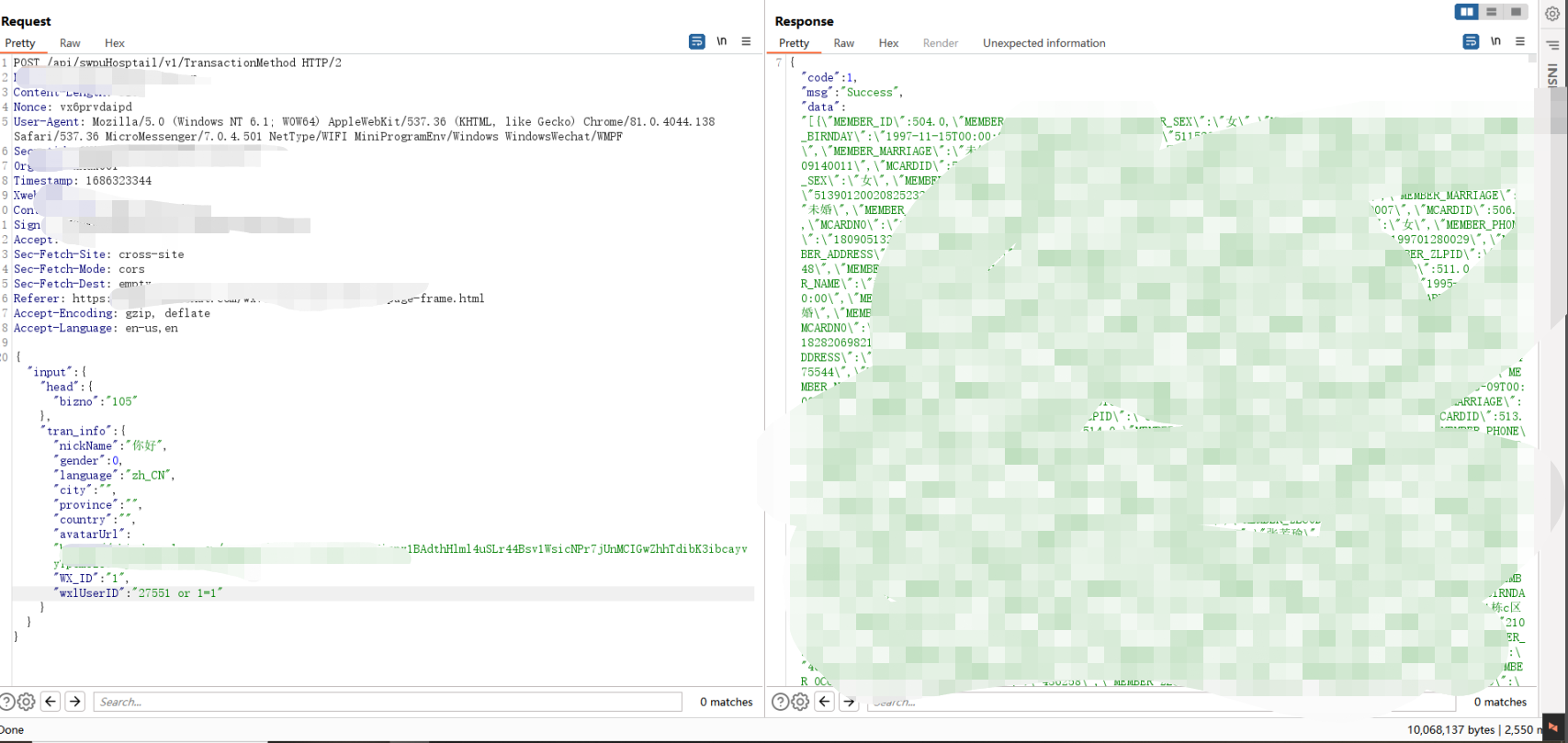The image size is (1568, 743).
Task: Switch Request view to Raw tab
Action: 70,43
